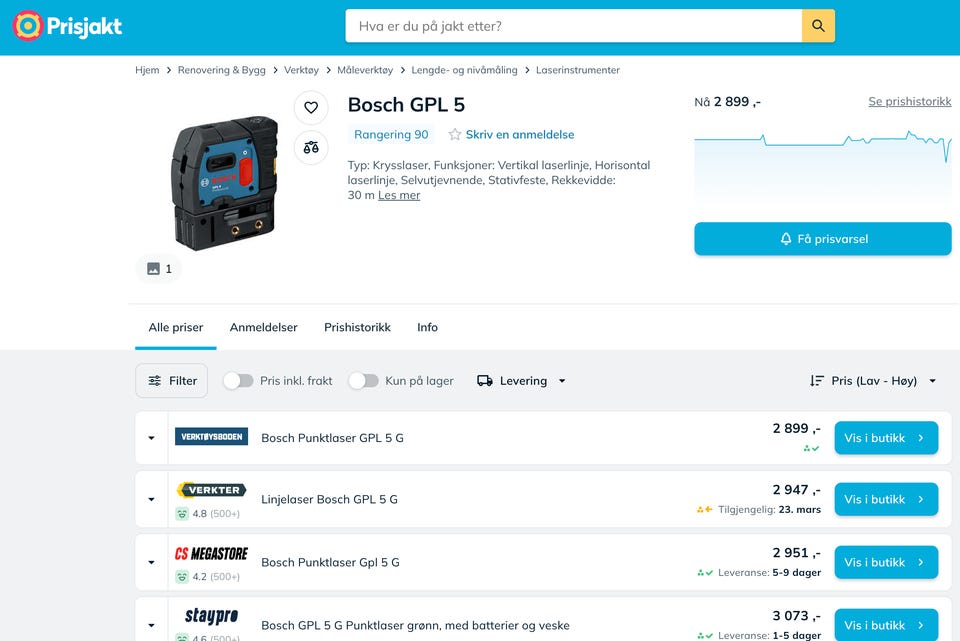Click Se prishistorikk link
The image size is (960, 641).
click(910, 101)
